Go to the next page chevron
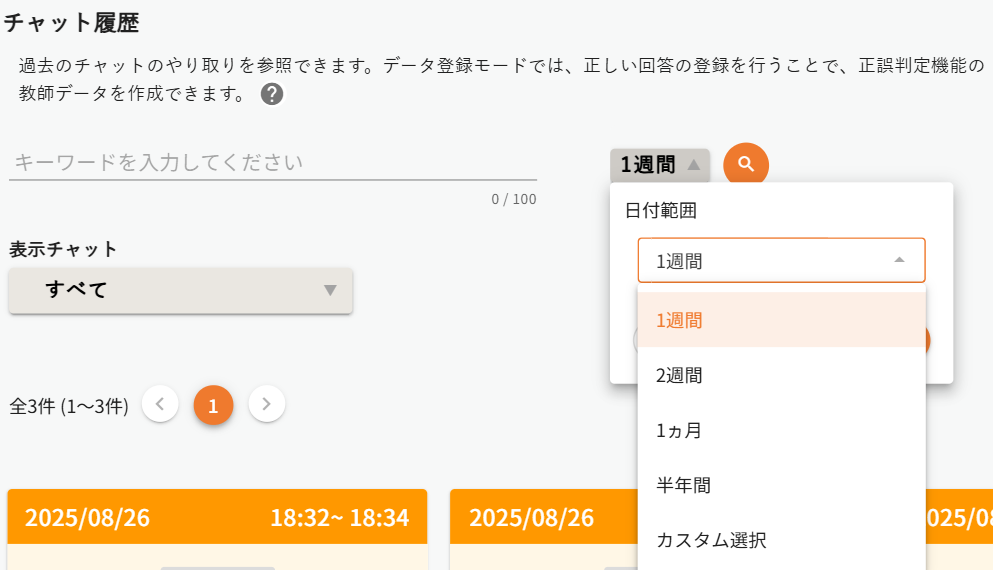993x570 pixels. point(267,404)
